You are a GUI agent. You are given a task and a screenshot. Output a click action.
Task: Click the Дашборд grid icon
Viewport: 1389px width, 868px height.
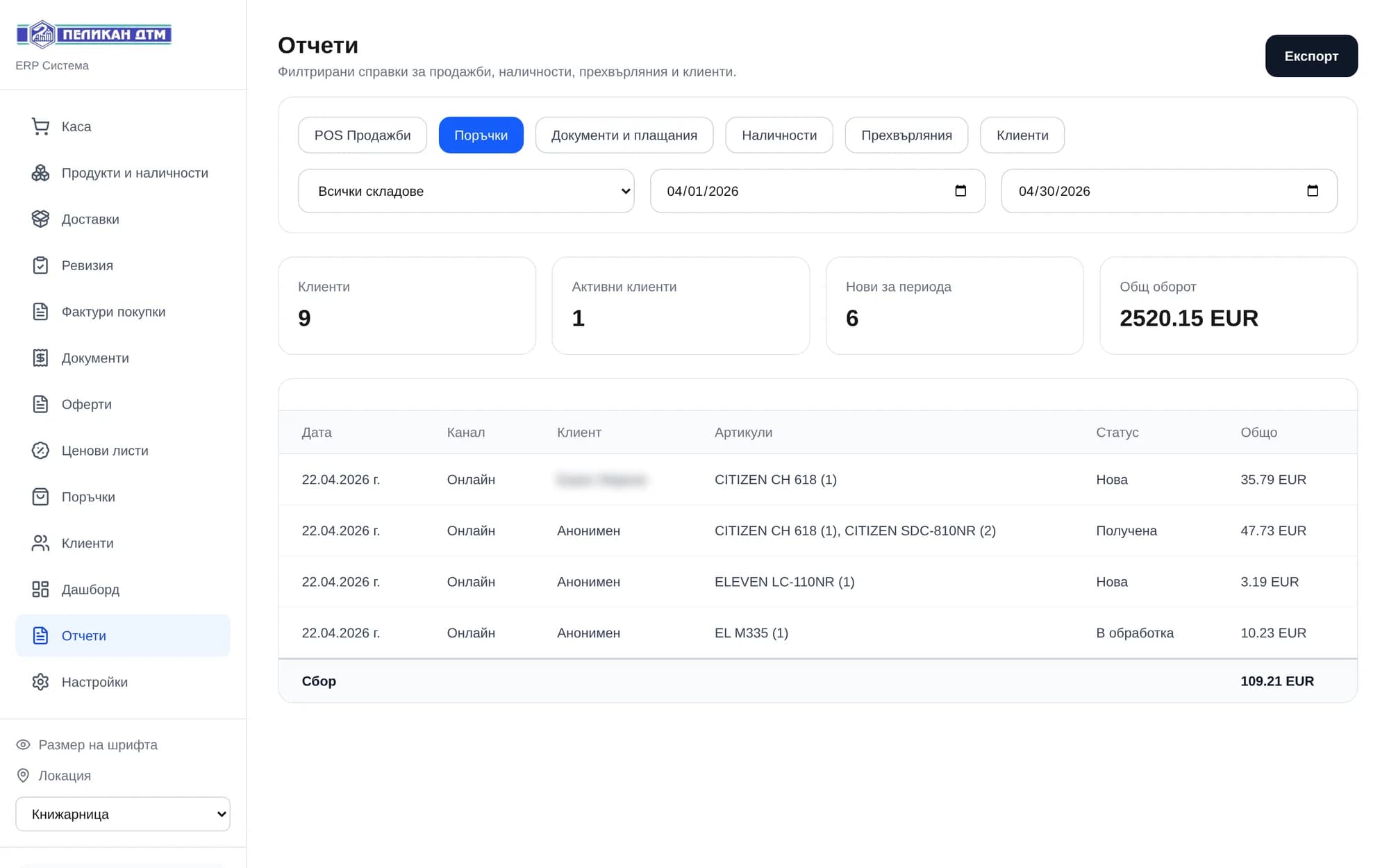point(40,590)
